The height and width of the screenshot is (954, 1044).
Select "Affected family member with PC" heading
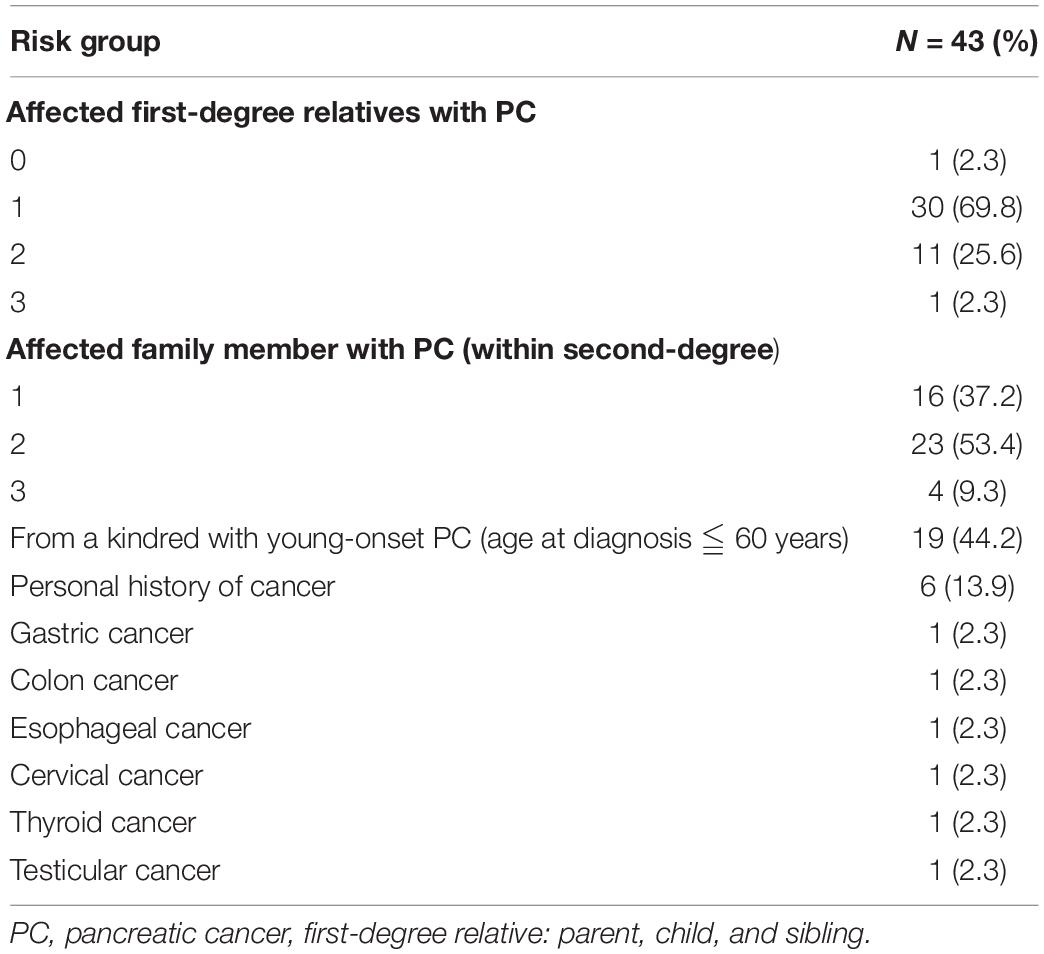coord(393,350)
